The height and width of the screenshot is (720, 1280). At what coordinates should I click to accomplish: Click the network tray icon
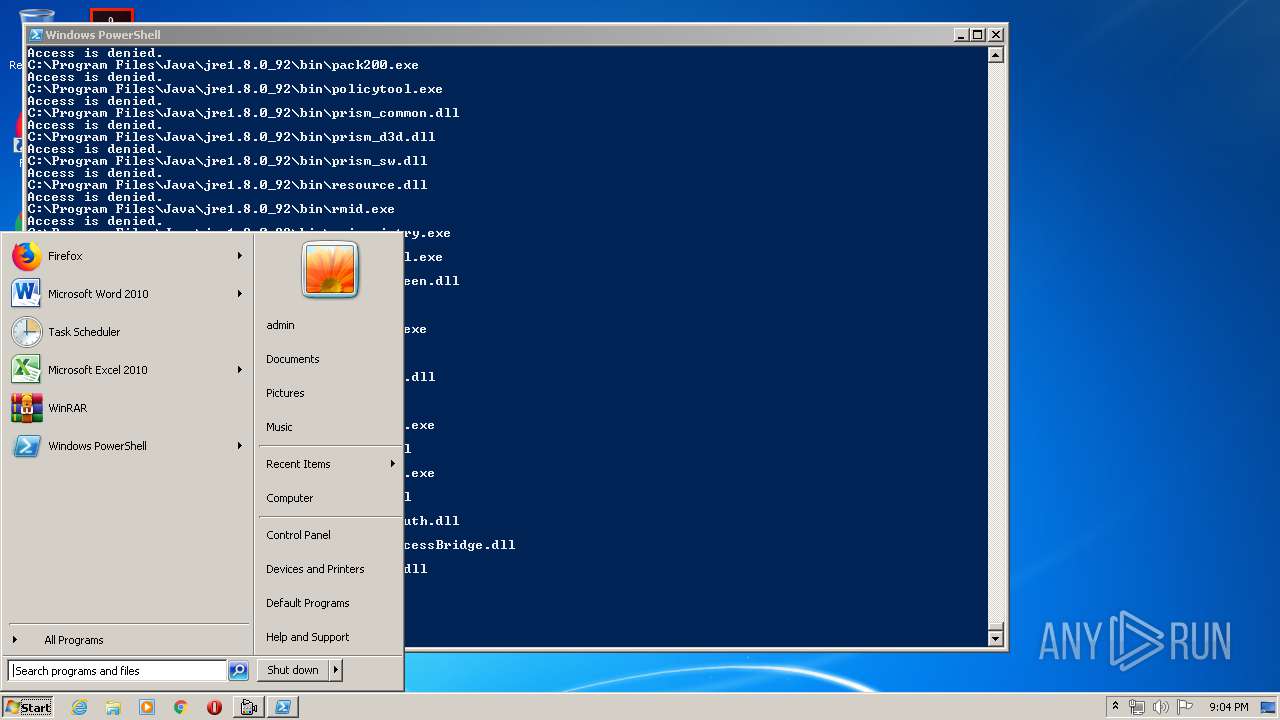tap(1137, 707)
